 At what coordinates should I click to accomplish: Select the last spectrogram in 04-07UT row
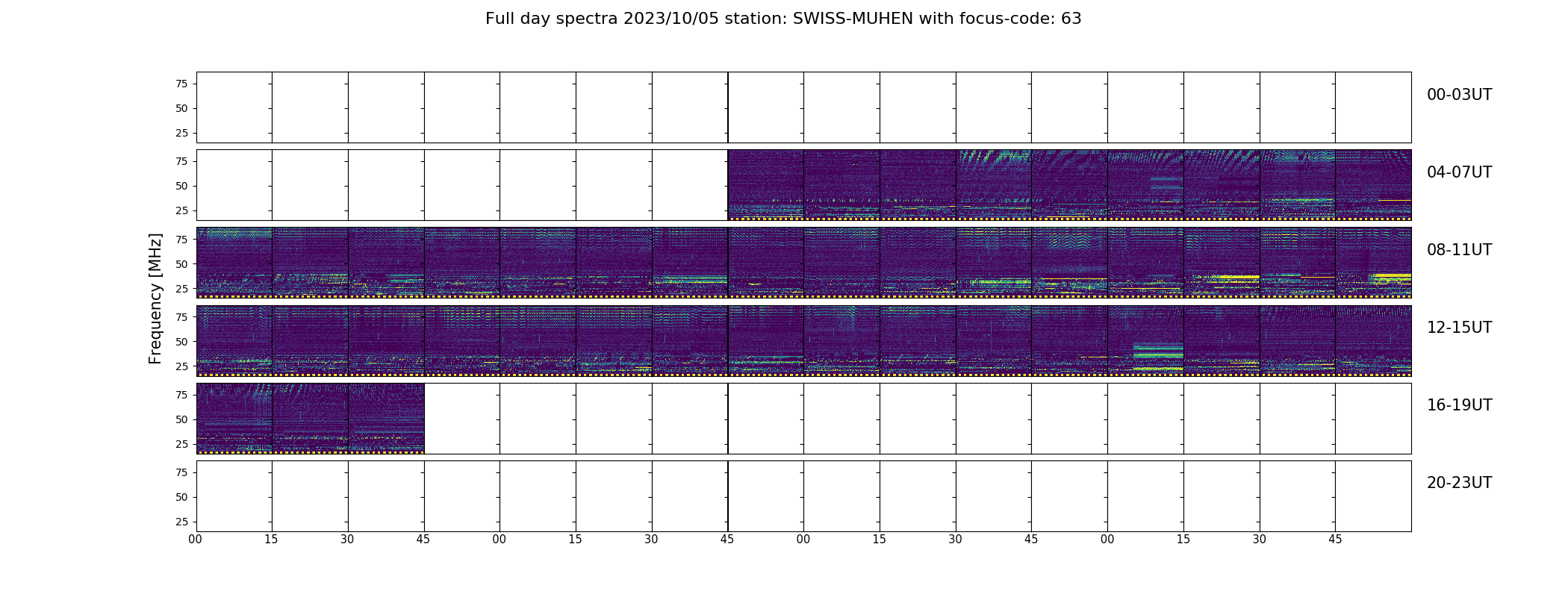(x=1373, y=185)
